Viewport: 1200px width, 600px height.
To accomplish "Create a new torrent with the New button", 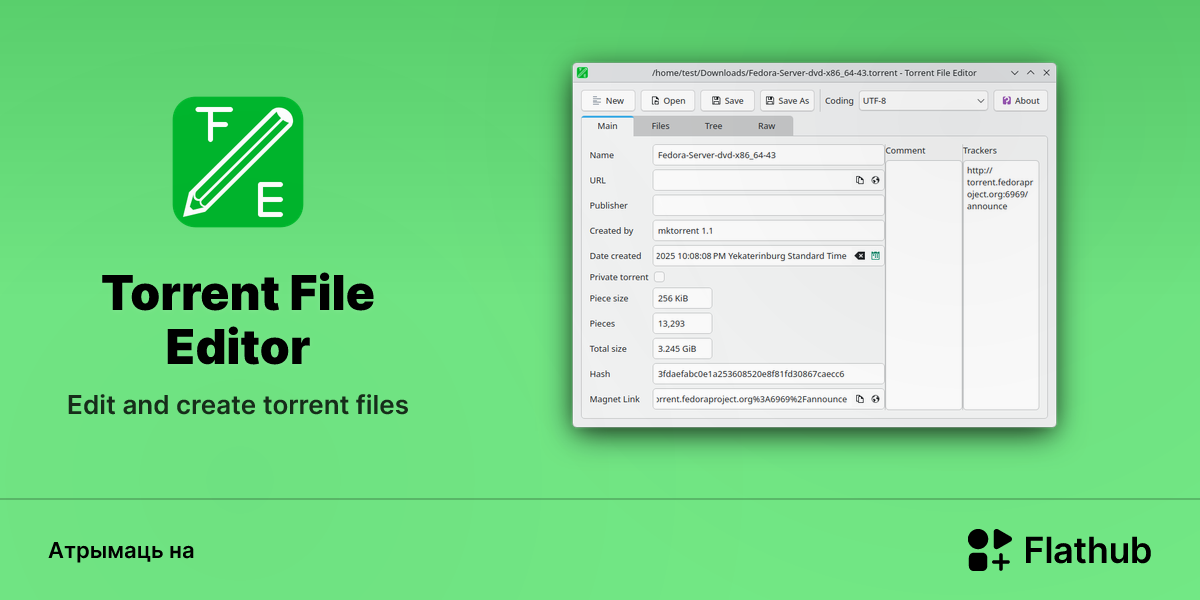I will click(608, 101).
